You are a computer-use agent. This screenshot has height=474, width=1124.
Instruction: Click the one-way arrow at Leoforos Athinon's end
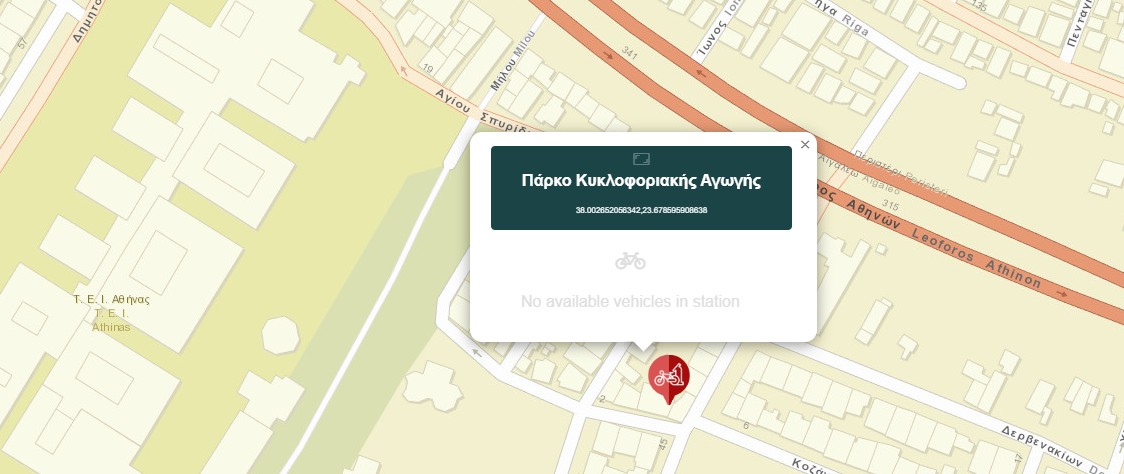point(1062,293)
